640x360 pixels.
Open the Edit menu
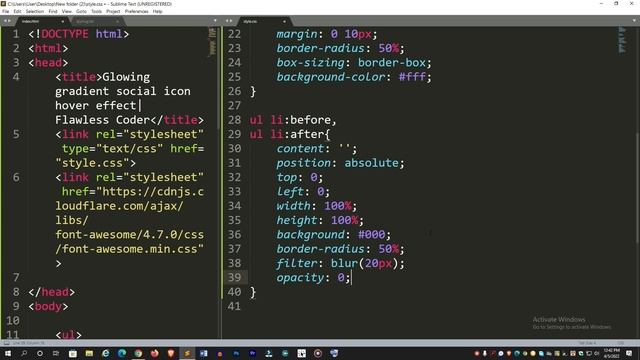tap(17, 11)
